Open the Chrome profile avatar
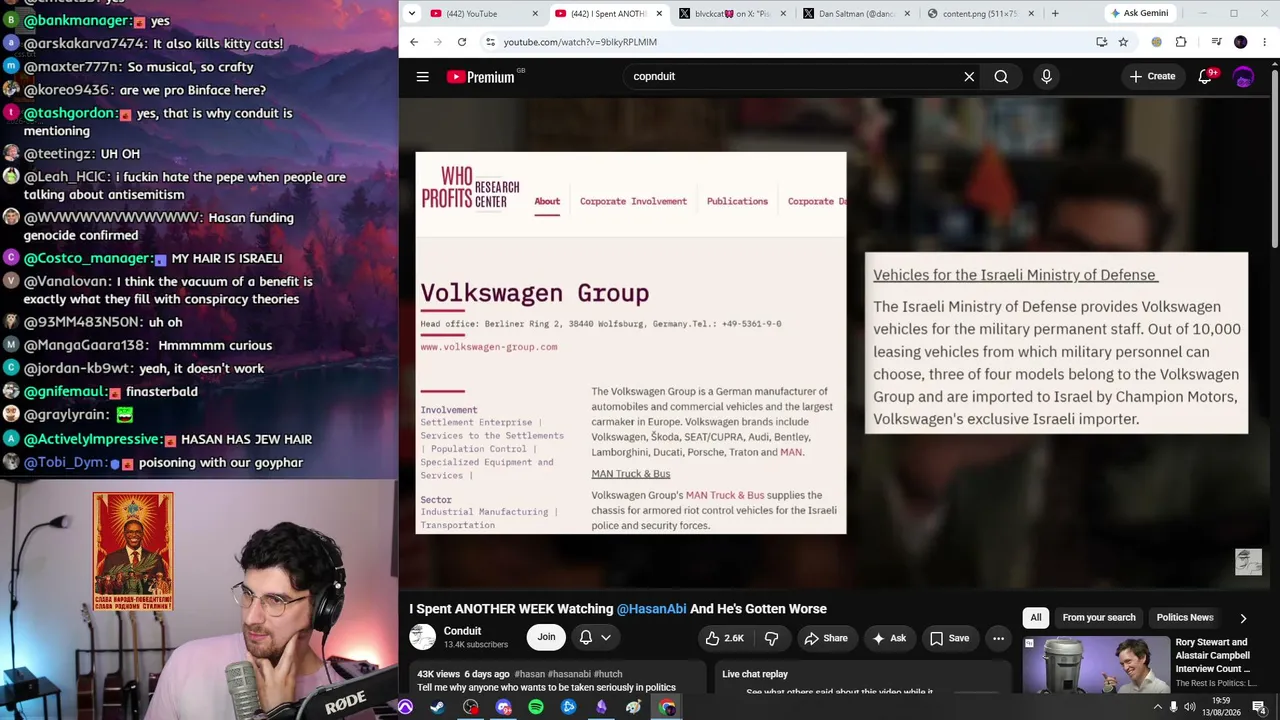 1241,42
